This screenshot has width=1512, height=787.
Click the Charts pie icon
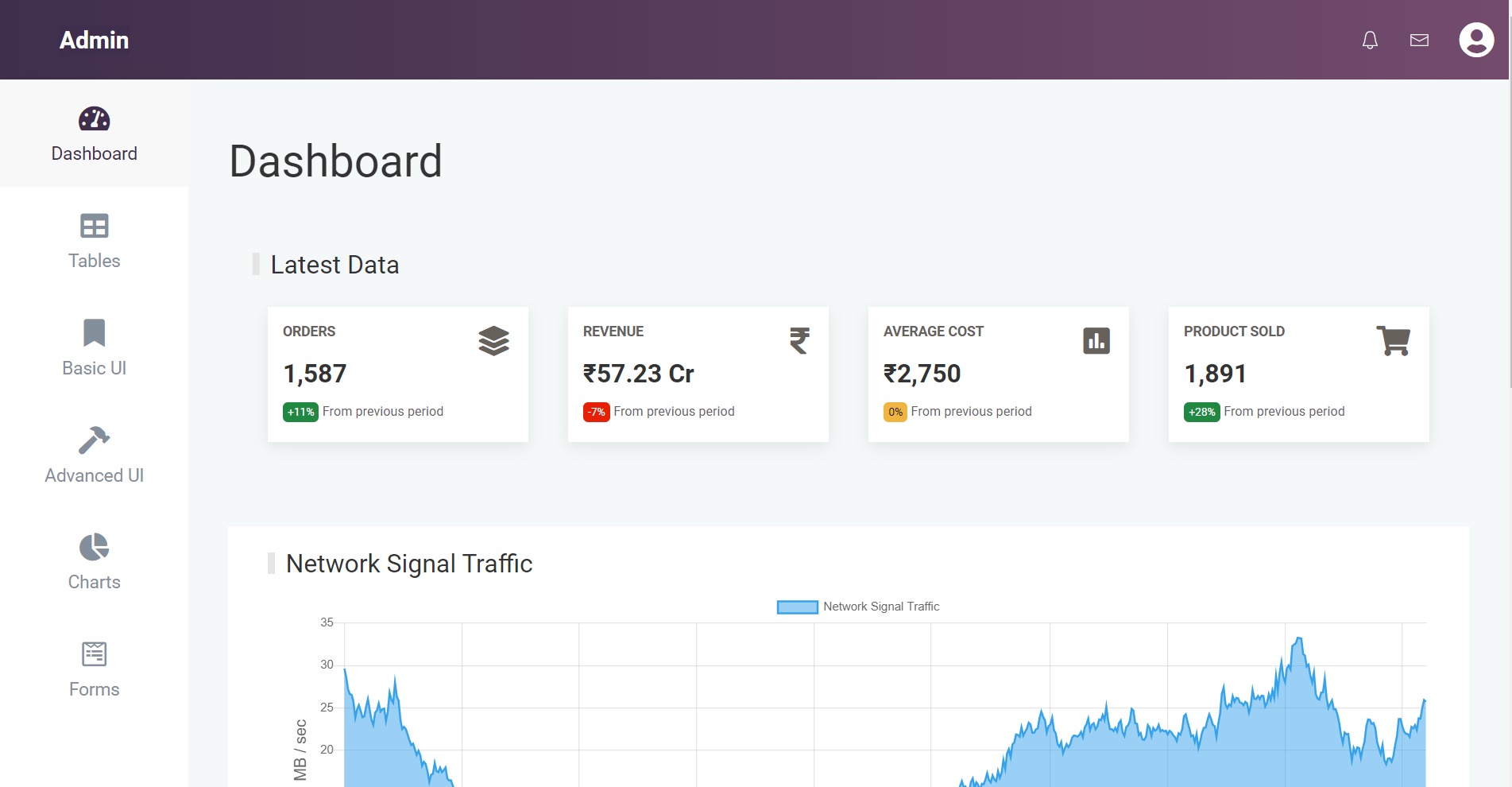pos(94,547)
